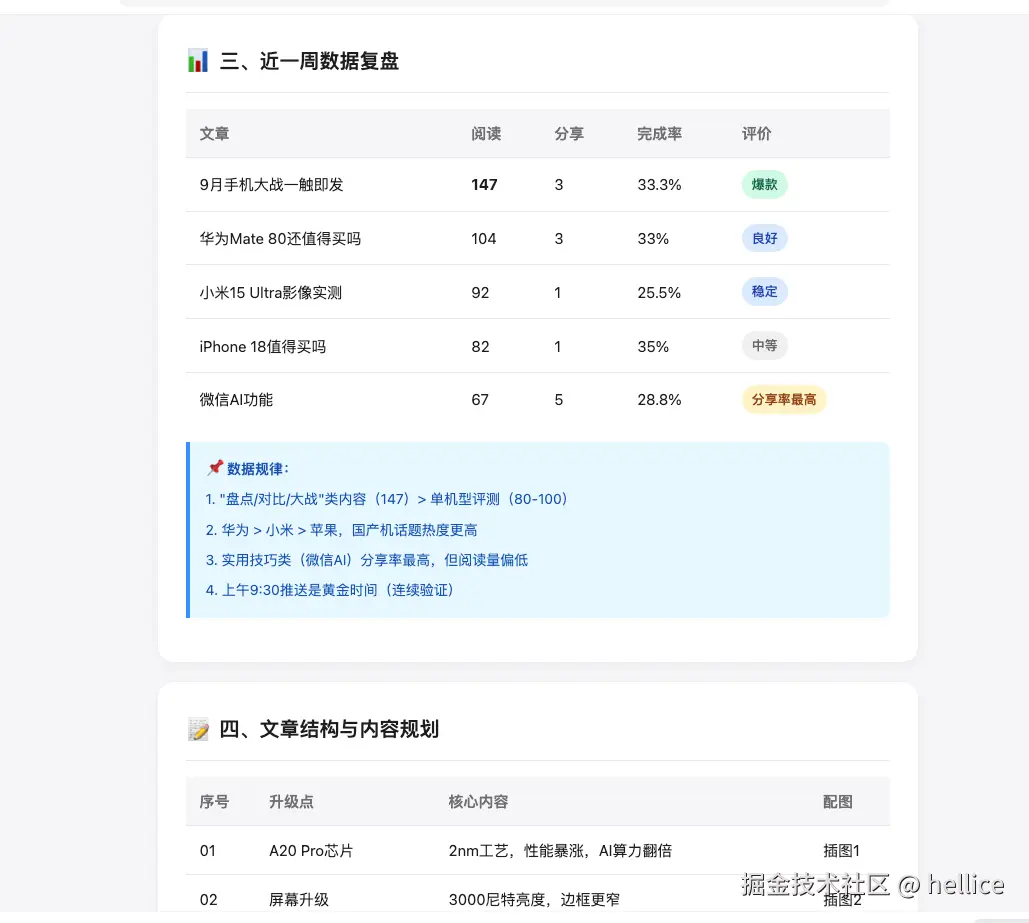
Task: Click the 核心内容 column header
Action: (478, 802)
